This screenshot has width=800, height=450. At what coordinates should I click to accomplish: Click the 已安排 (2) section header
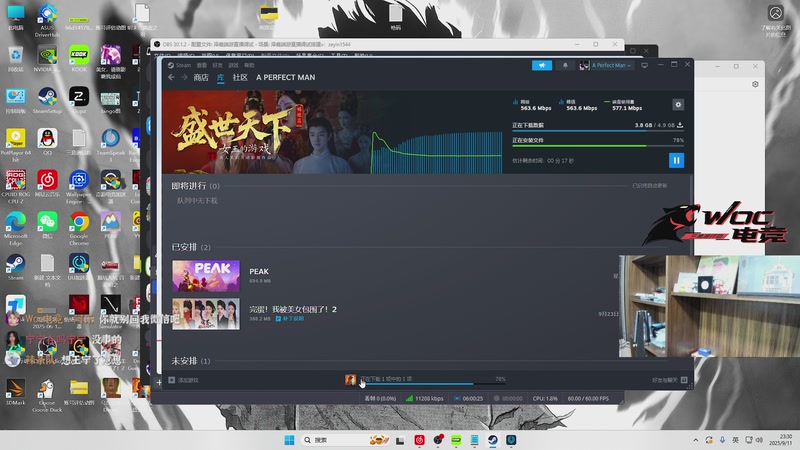pos(191,247)
